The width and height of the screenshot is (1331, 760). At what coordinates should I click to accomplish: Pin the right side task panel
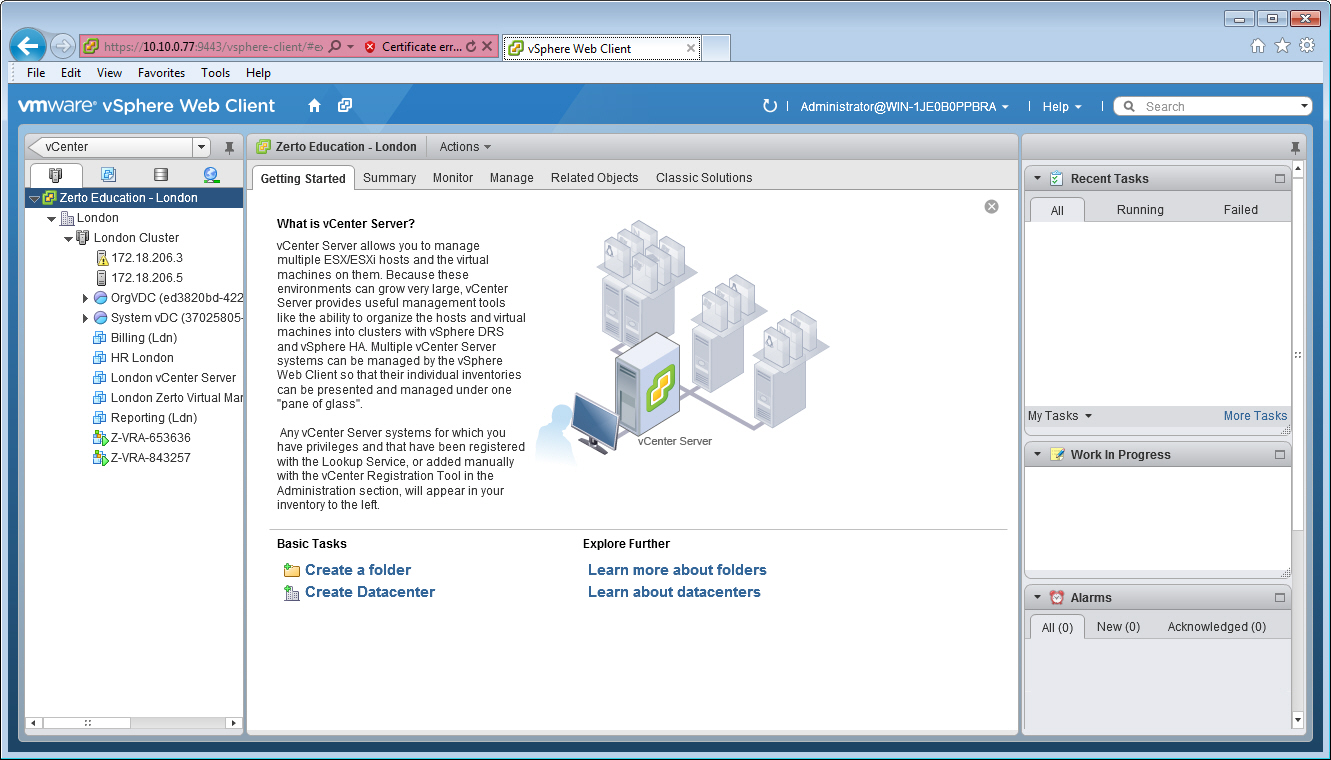coord(1296,148)
